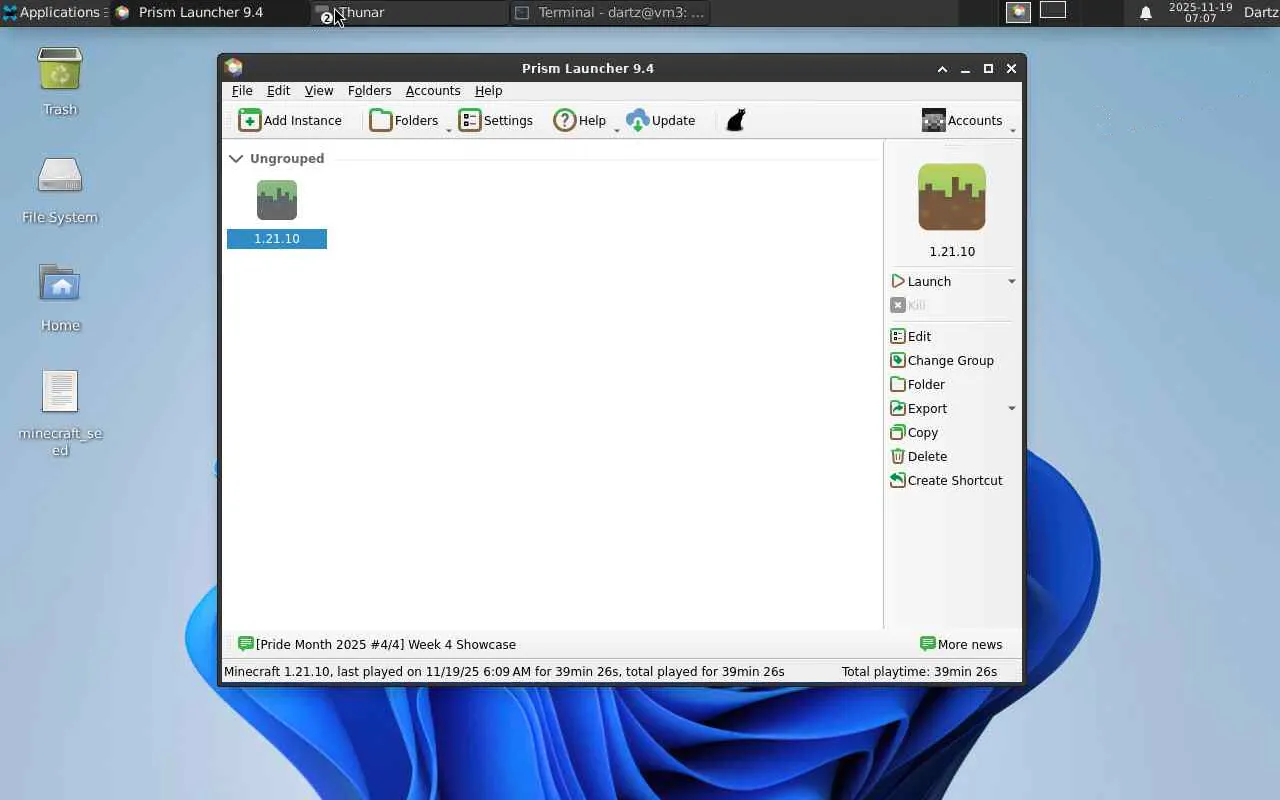Viewport: 1280px width, 800px height.
Task: Select the 1.21.10 instance icon in Ungrouped
Action: point(277,200)
